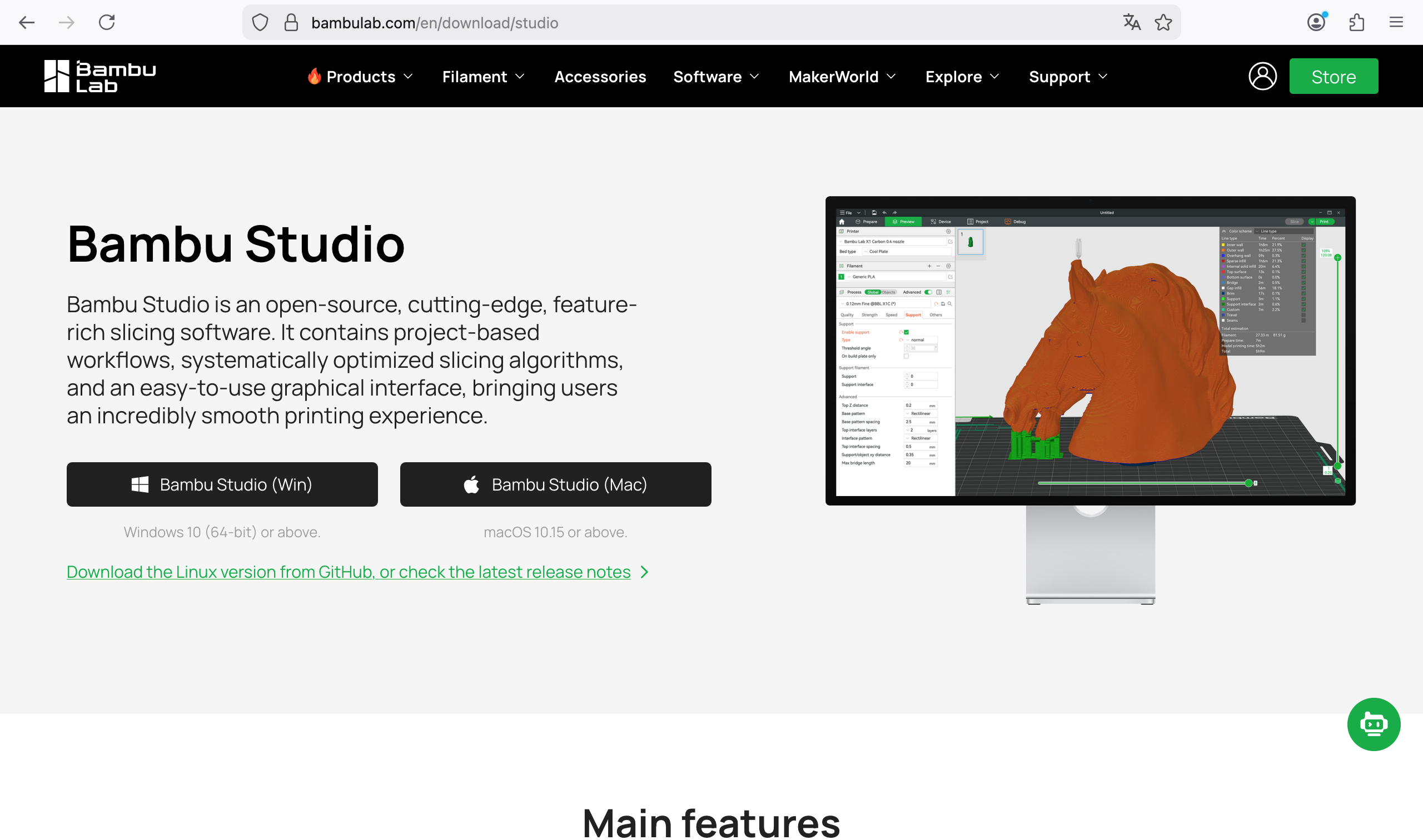Expand the Products dropdown menu
Screen dimensions: 1423x840
360,77
